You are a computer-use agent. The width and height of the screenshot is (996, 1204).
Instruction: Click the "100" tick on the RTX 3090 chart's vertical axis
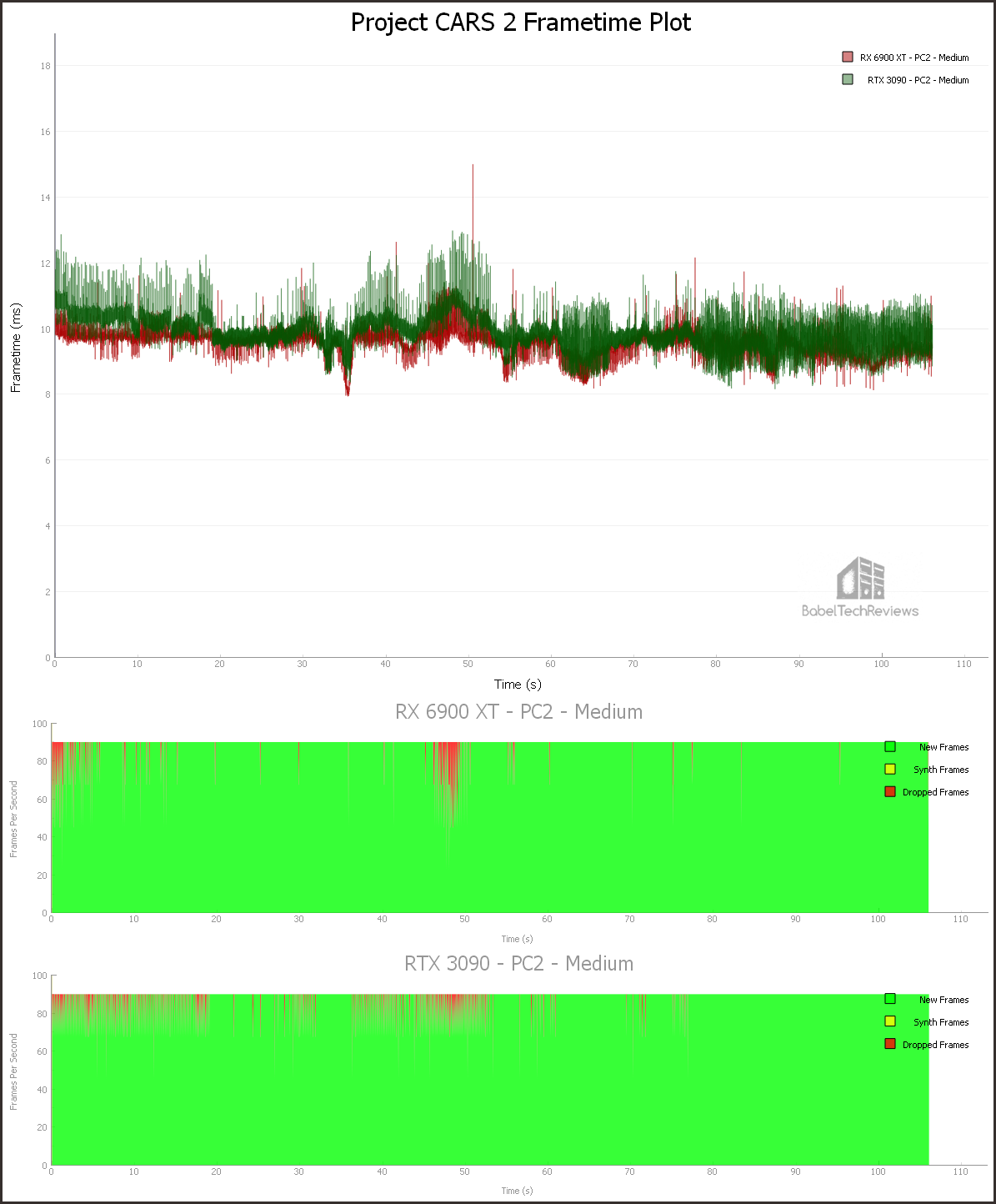coord(39,976)
